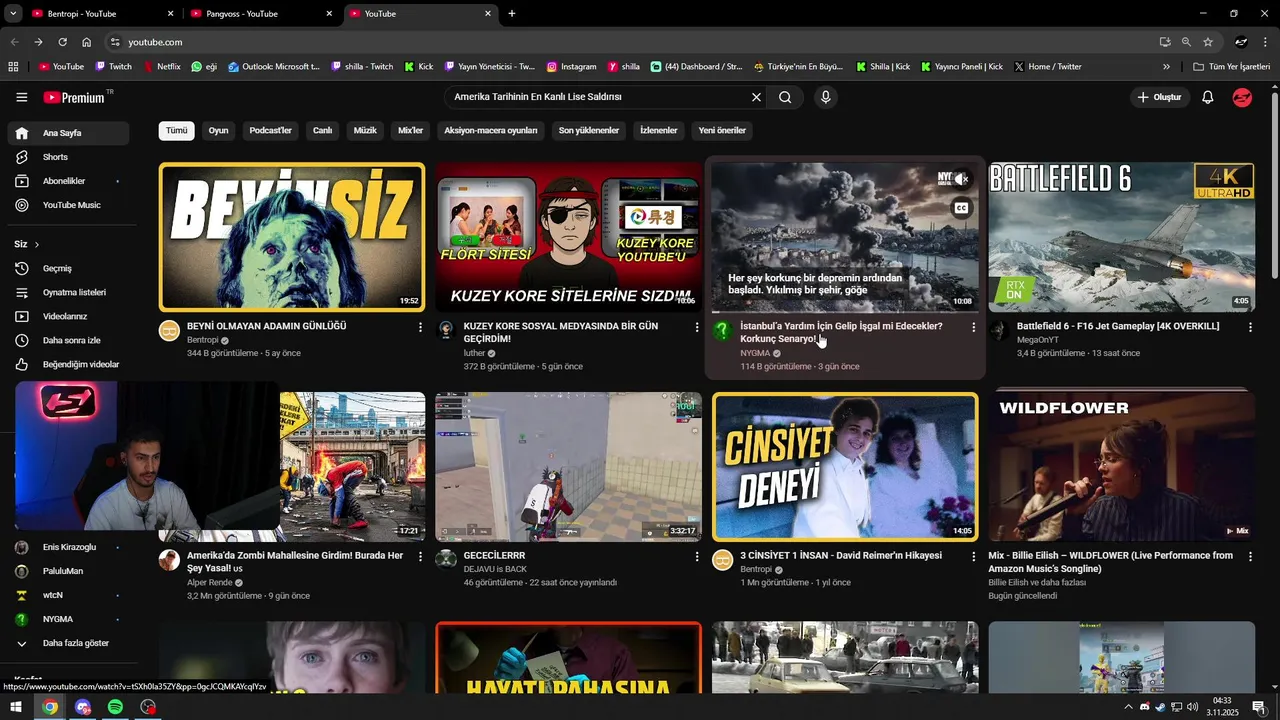Show hidden system tray icons
This screenshot has height=720, width=1280.
(x=1129, y=707)
